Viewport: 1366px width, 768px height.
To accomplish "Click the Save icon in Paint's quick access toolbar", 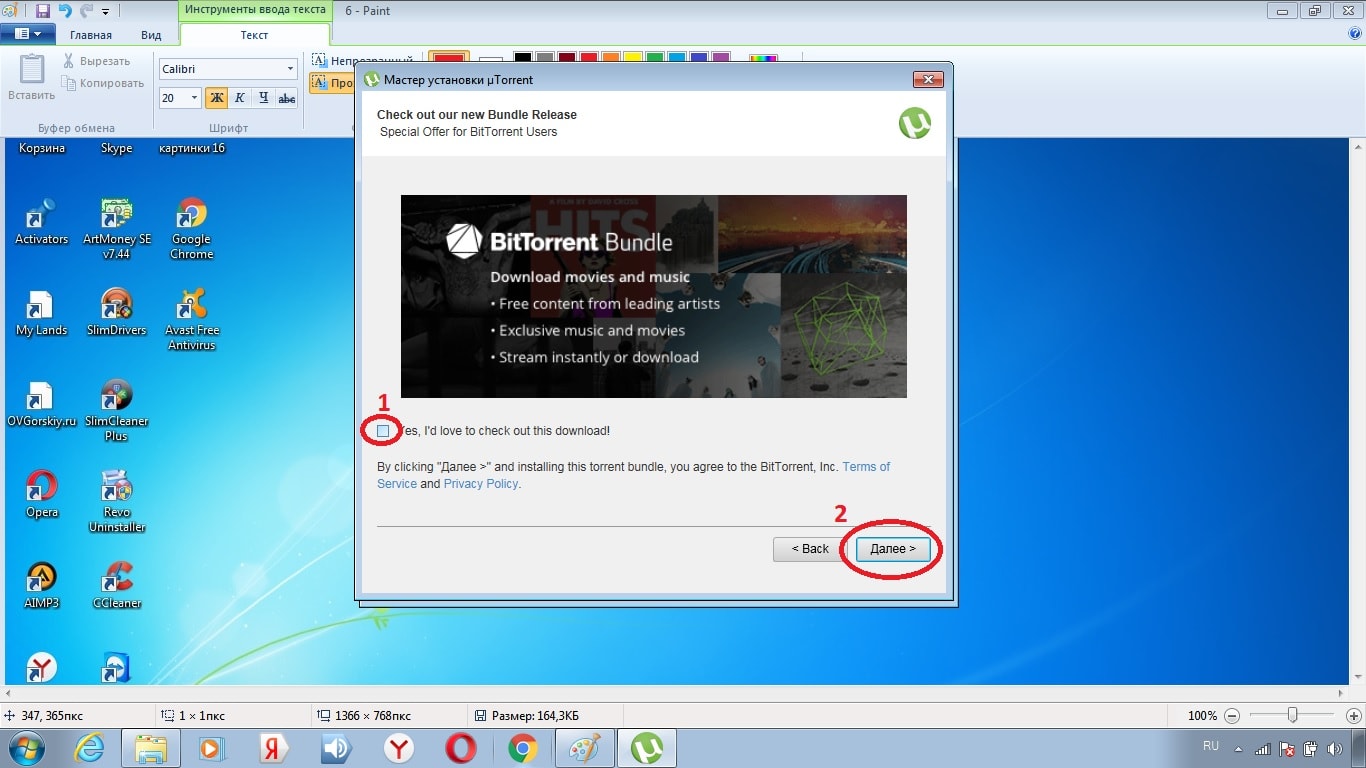I will point(43,11).
